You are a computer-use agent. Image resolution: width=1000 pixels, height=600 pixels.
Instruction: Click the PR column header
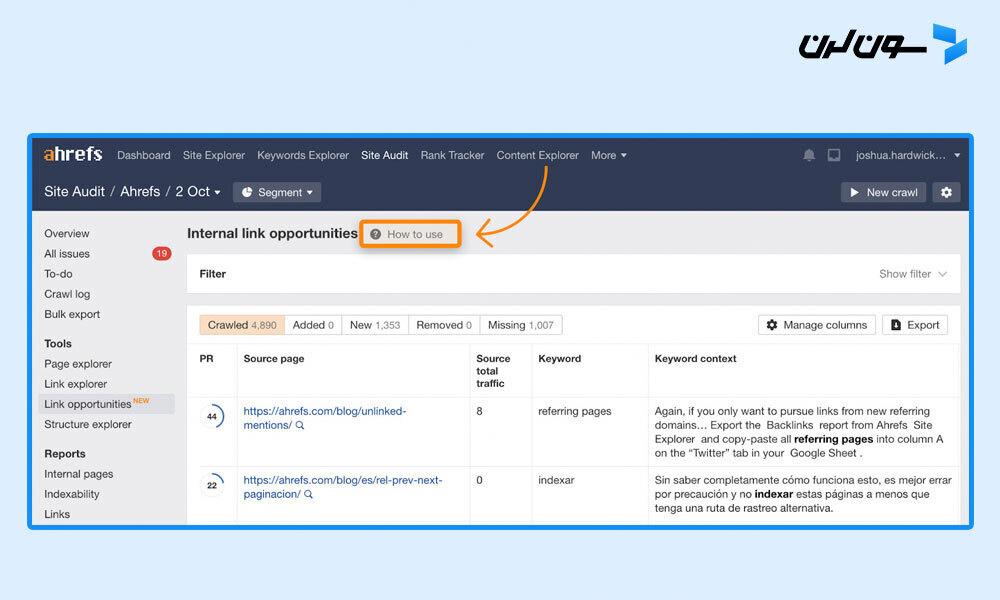206,358
